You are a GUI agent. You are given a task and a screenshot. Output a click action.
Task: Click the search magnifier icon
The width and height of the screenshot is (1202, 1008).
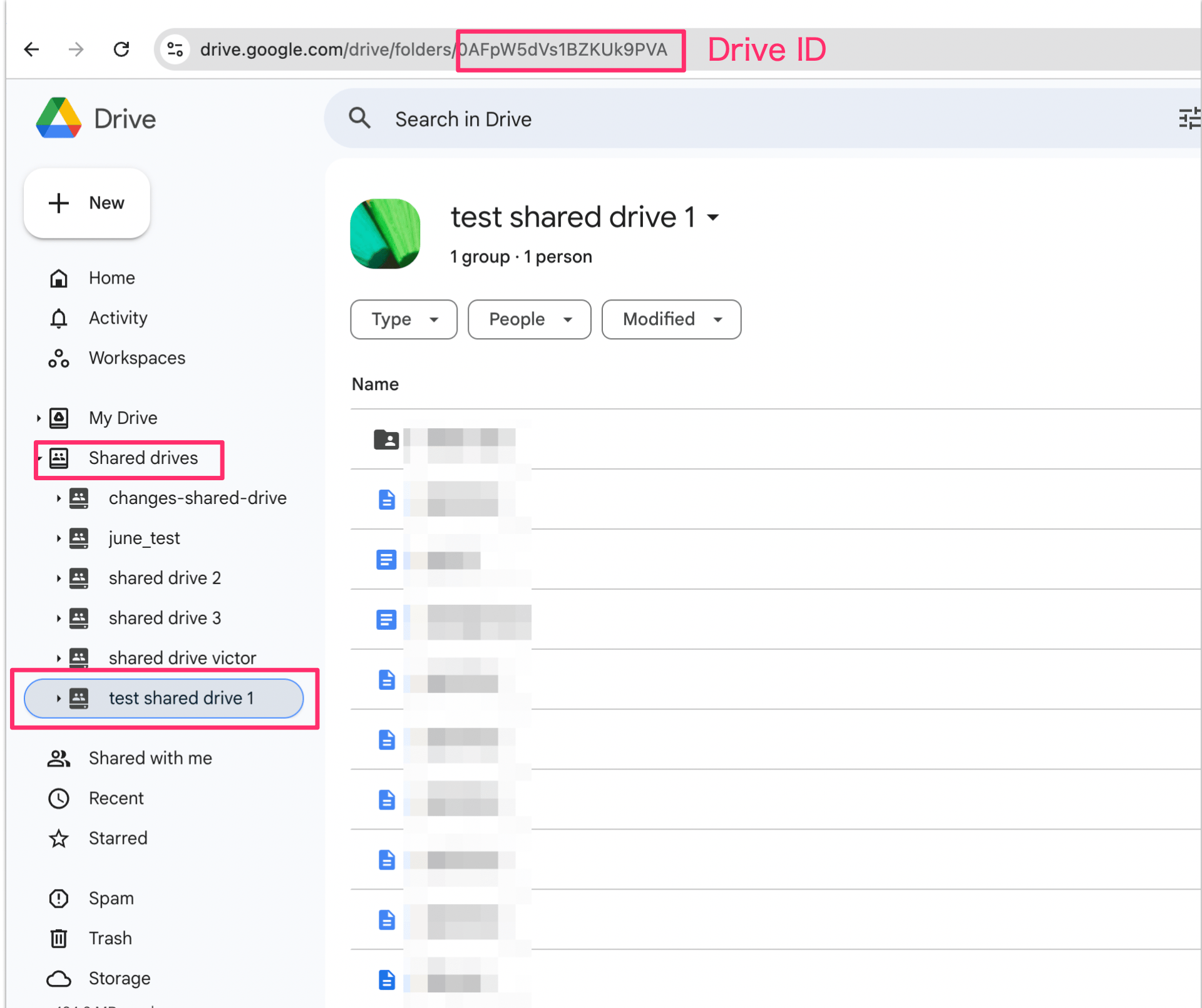coord(360,118)
